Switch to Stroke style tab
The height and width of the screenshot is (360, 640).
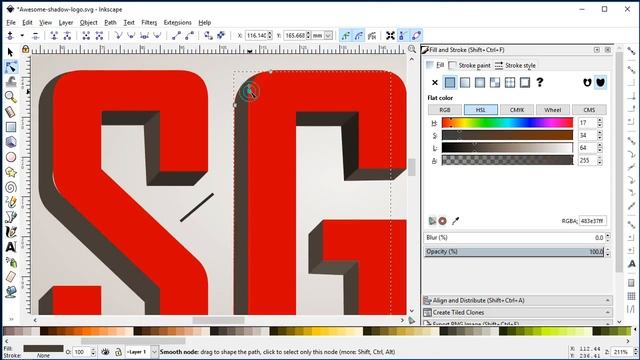515,65
